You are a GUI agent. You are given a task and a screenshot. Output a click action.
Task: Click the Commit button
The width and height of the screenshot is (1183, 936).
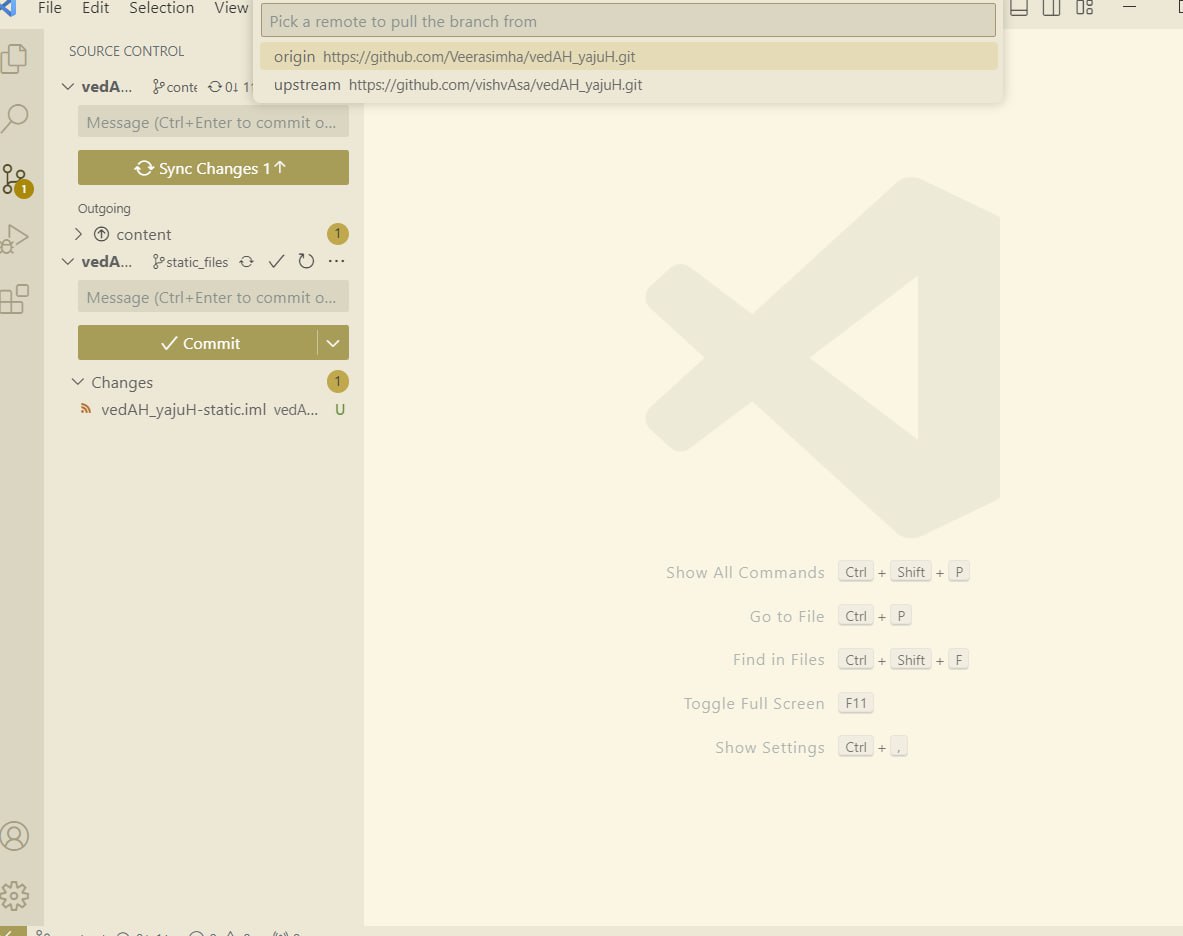(x=198, y=343)
